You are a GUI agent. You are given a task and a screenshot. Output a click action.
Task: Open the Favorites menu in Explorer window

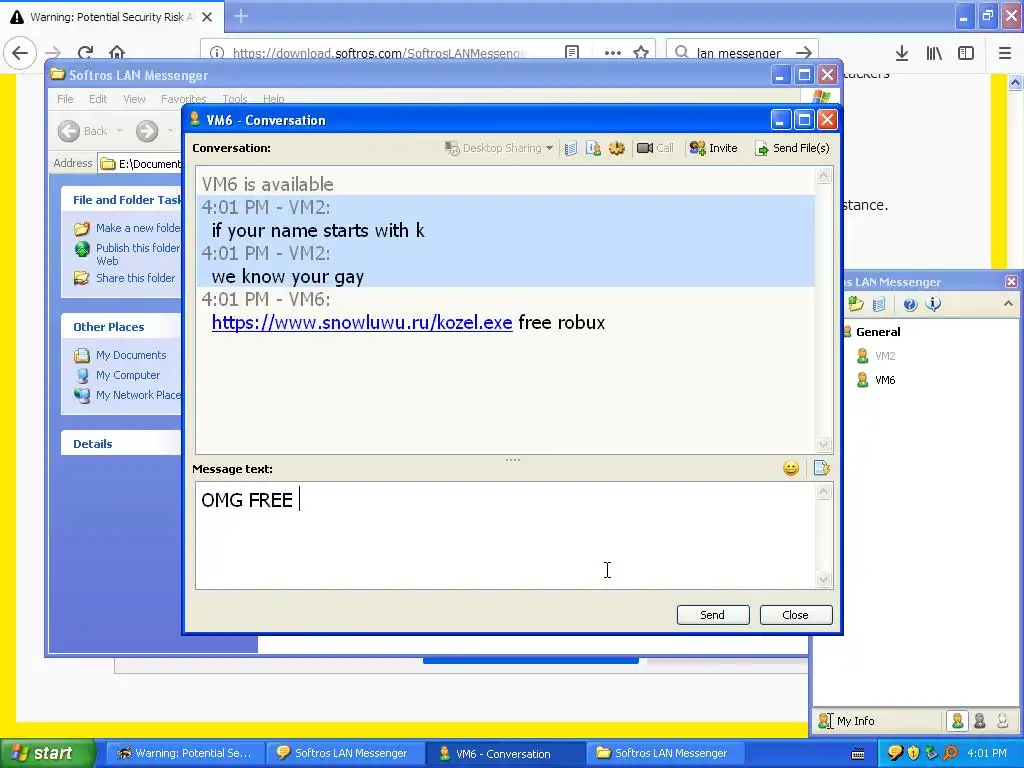183,99
